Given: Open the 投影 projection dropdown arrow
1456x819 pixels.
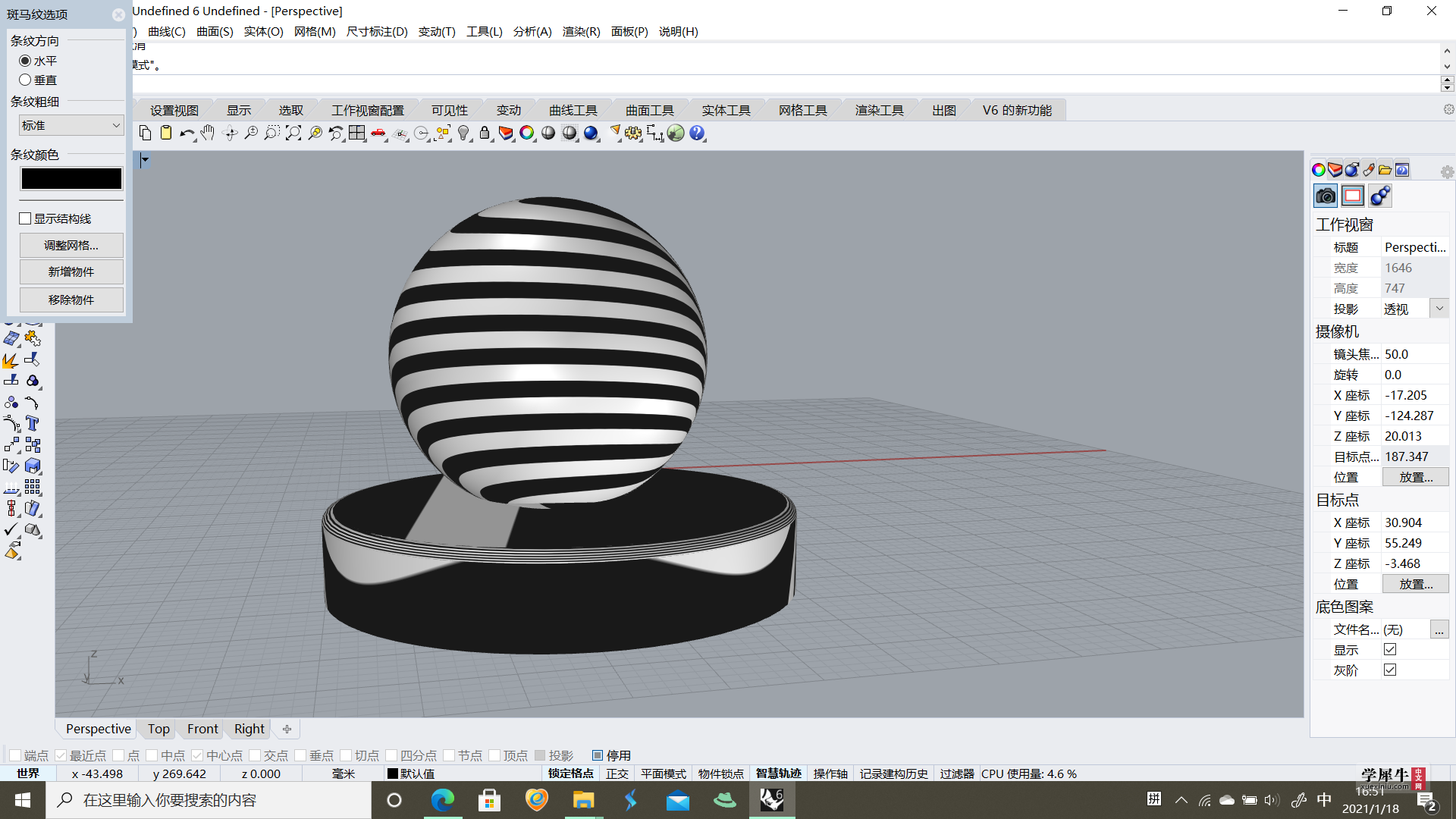Looking at the screenshot, I should point(1439,309).
